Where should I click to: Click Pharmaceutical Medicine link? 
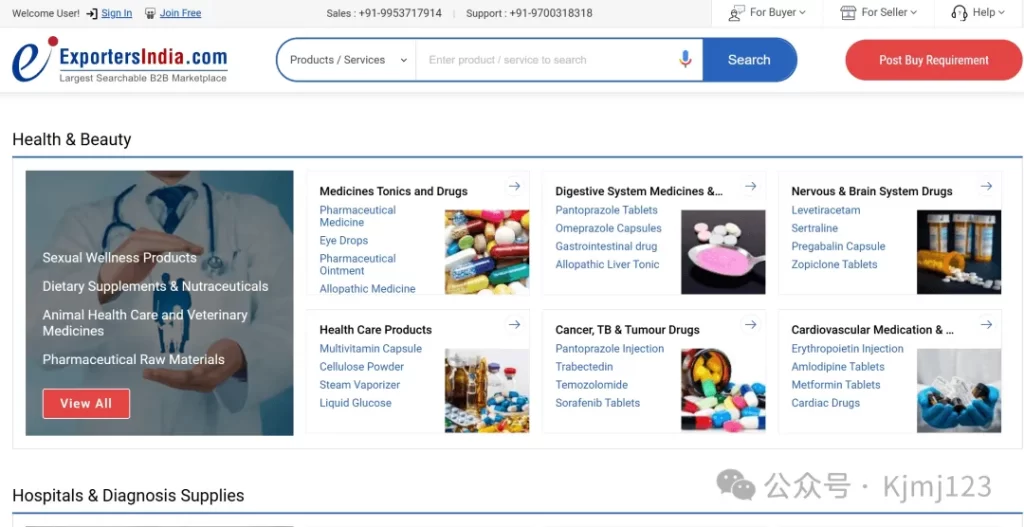pyautogui.click(x=357, y=216)
